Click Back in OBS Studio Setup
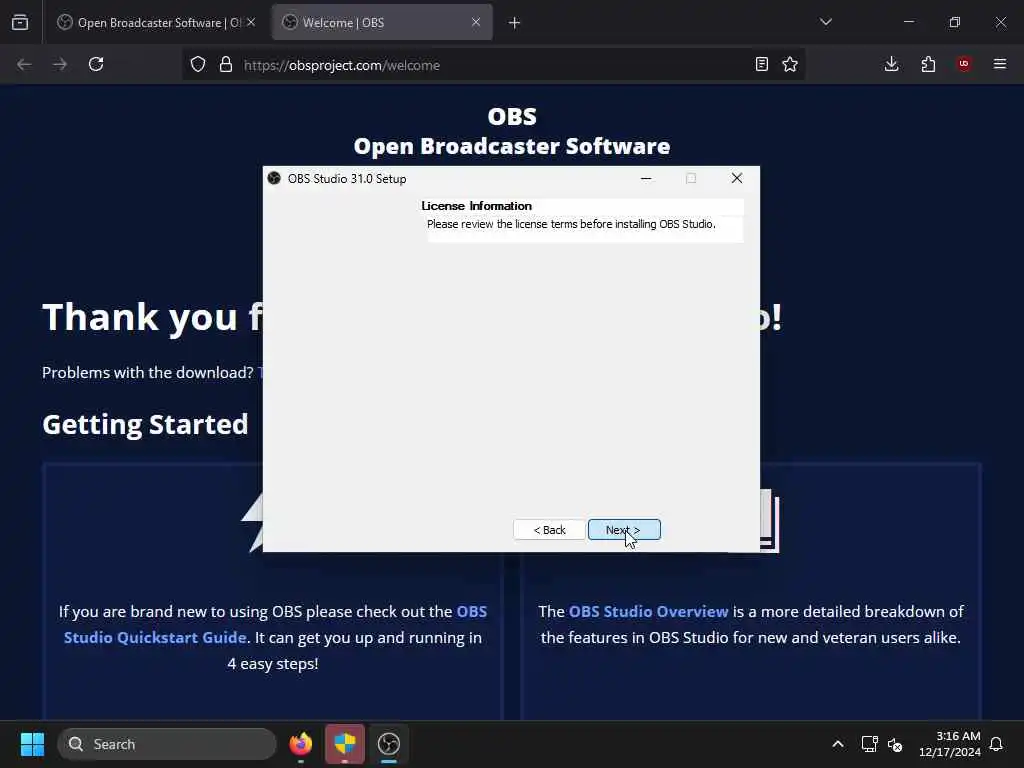Viewport: 1024px width, 768px height. pos(549,530)
